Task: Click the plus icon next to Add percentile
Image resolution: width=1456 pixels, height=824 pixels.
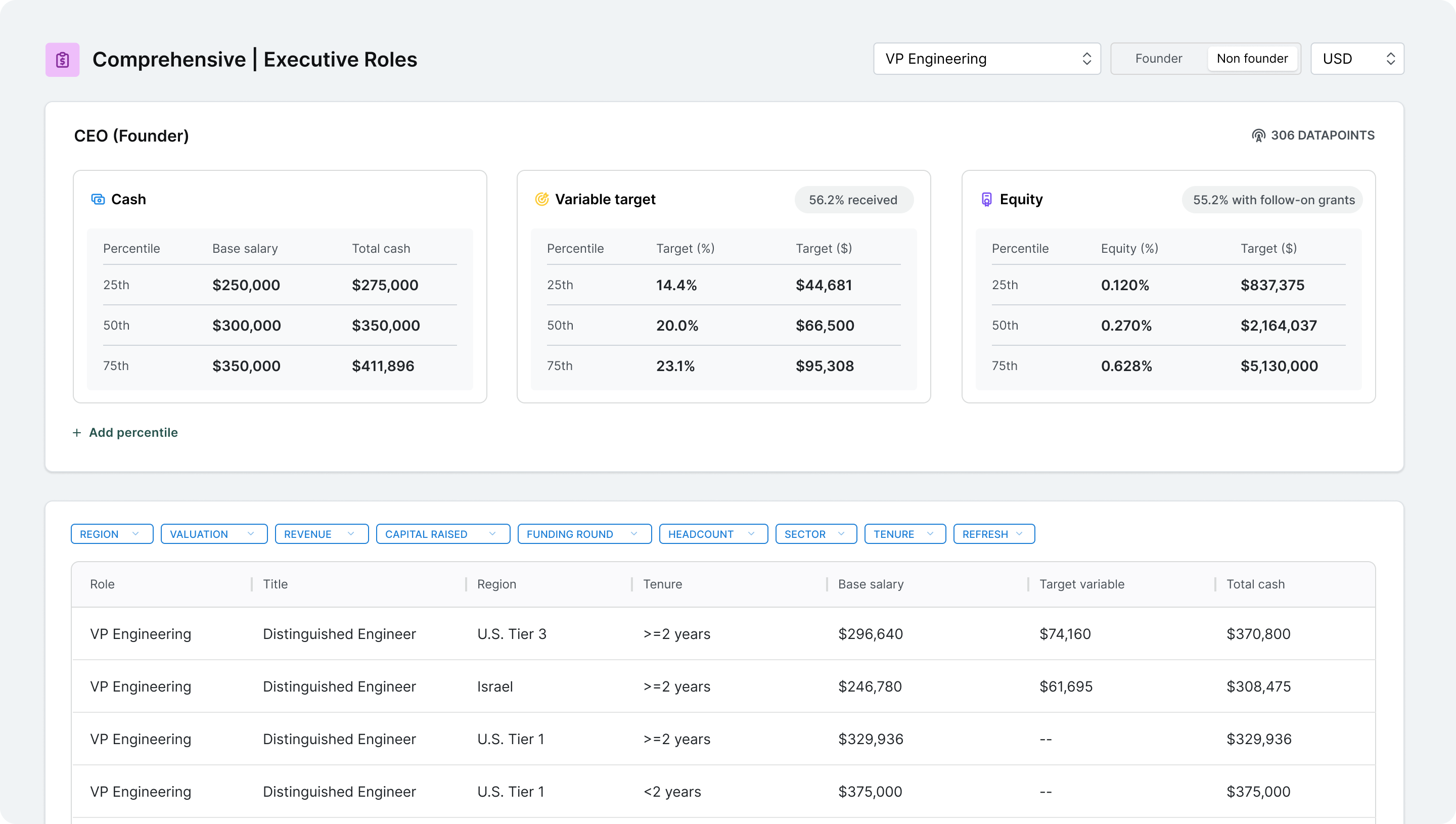Action: (x=76, y=432)
